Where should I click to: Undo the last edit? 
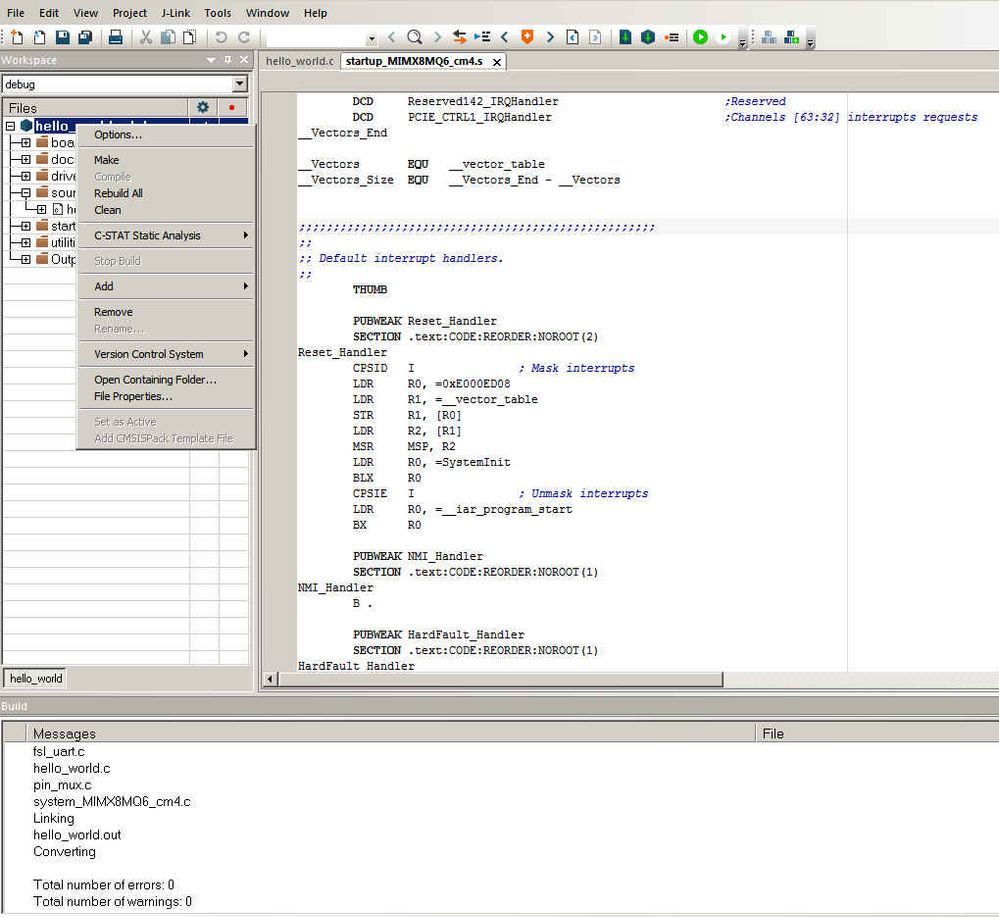point(220,37)
